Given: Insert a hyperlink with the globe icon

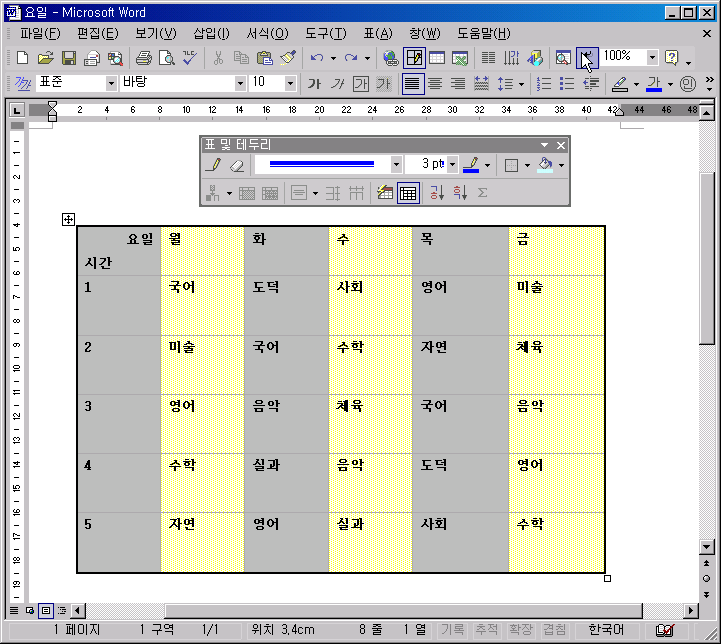Looking at the screenshot, I should [391, 58].
